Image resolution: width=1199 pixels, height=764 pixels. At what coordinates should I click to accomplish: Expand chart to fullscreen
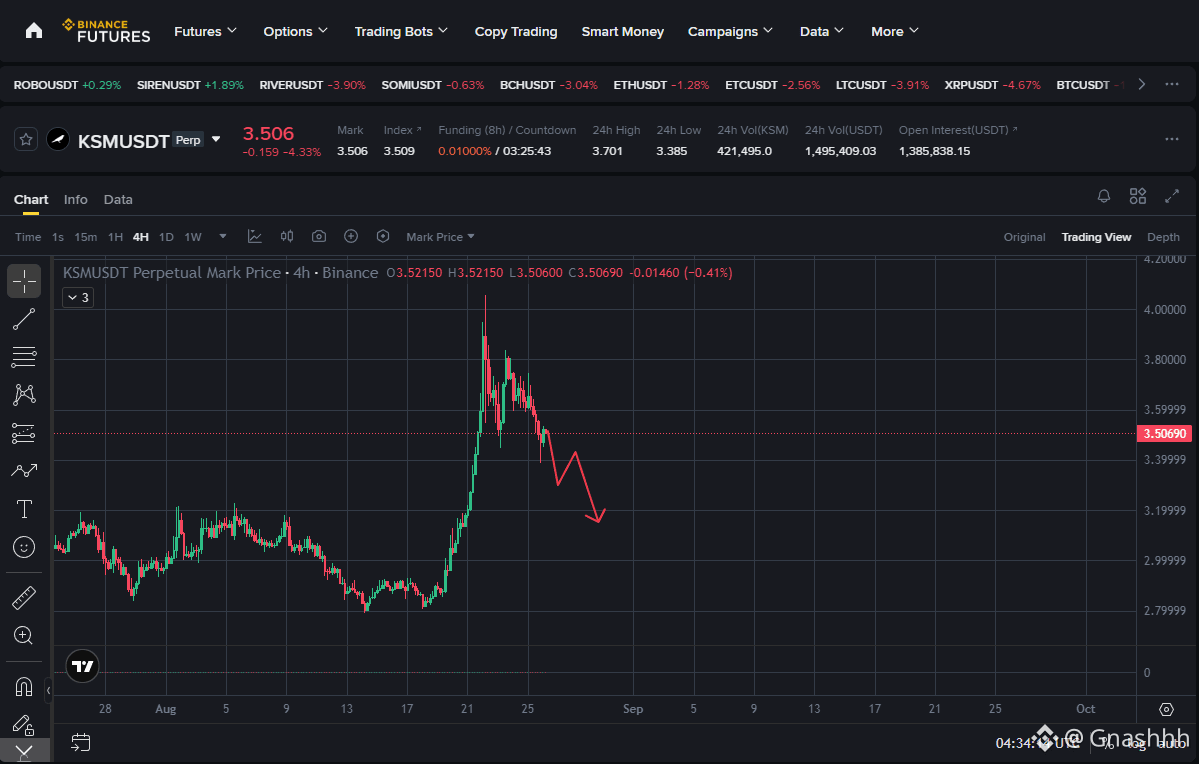click(1171, 197)
